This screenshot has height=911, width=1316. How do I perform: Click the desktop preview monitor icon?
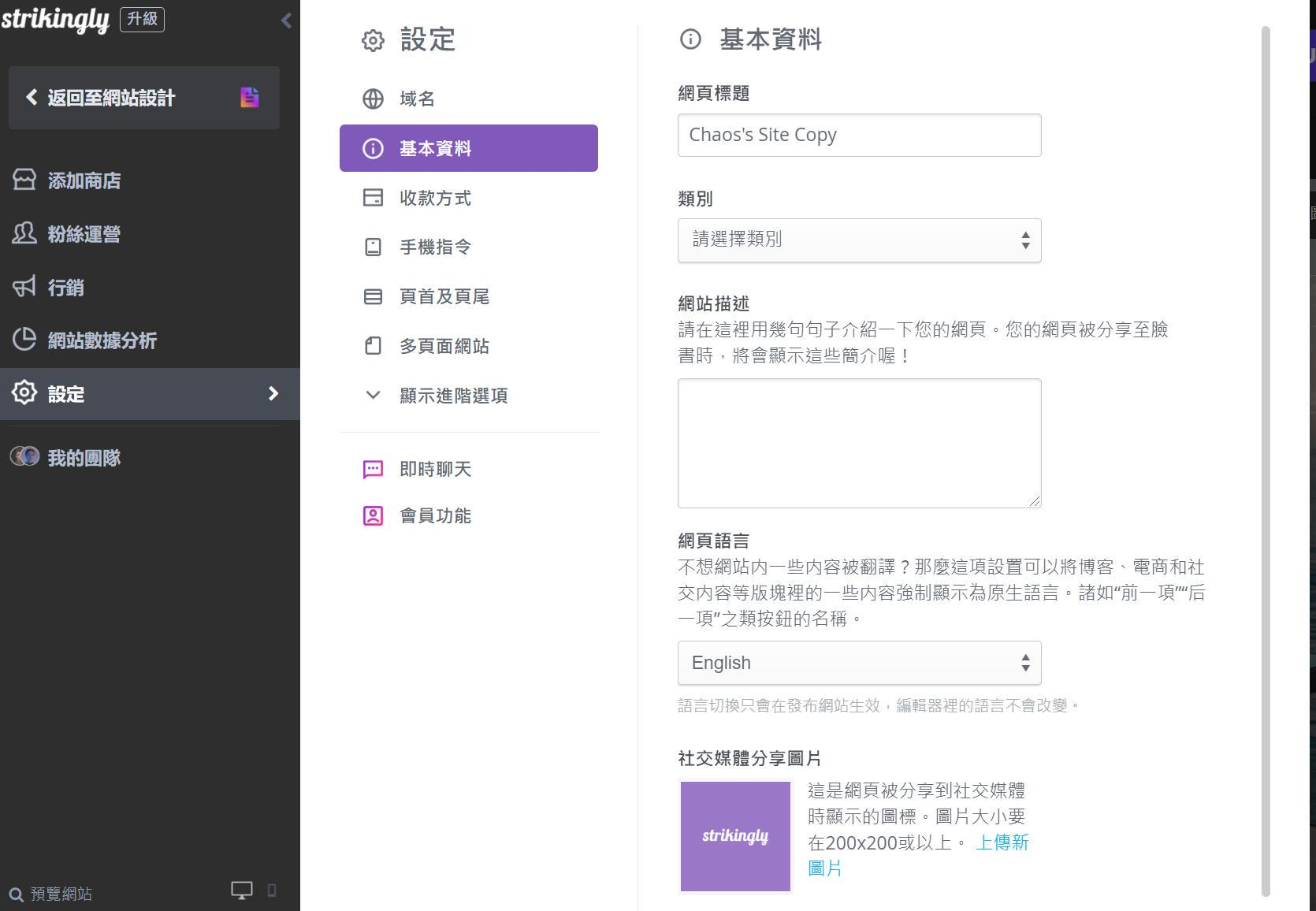(x=241, y=890)
